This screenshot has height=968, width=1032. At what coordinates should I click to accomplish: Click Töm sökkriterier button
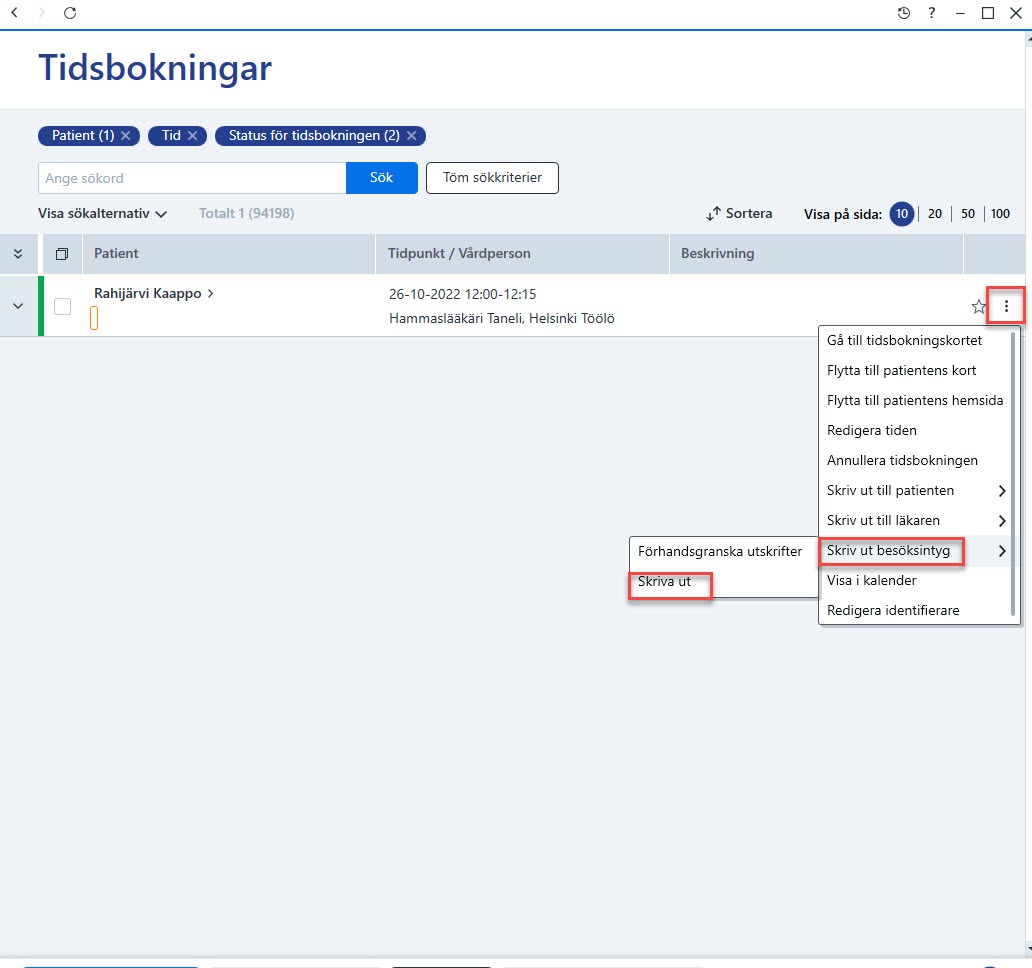492,178
